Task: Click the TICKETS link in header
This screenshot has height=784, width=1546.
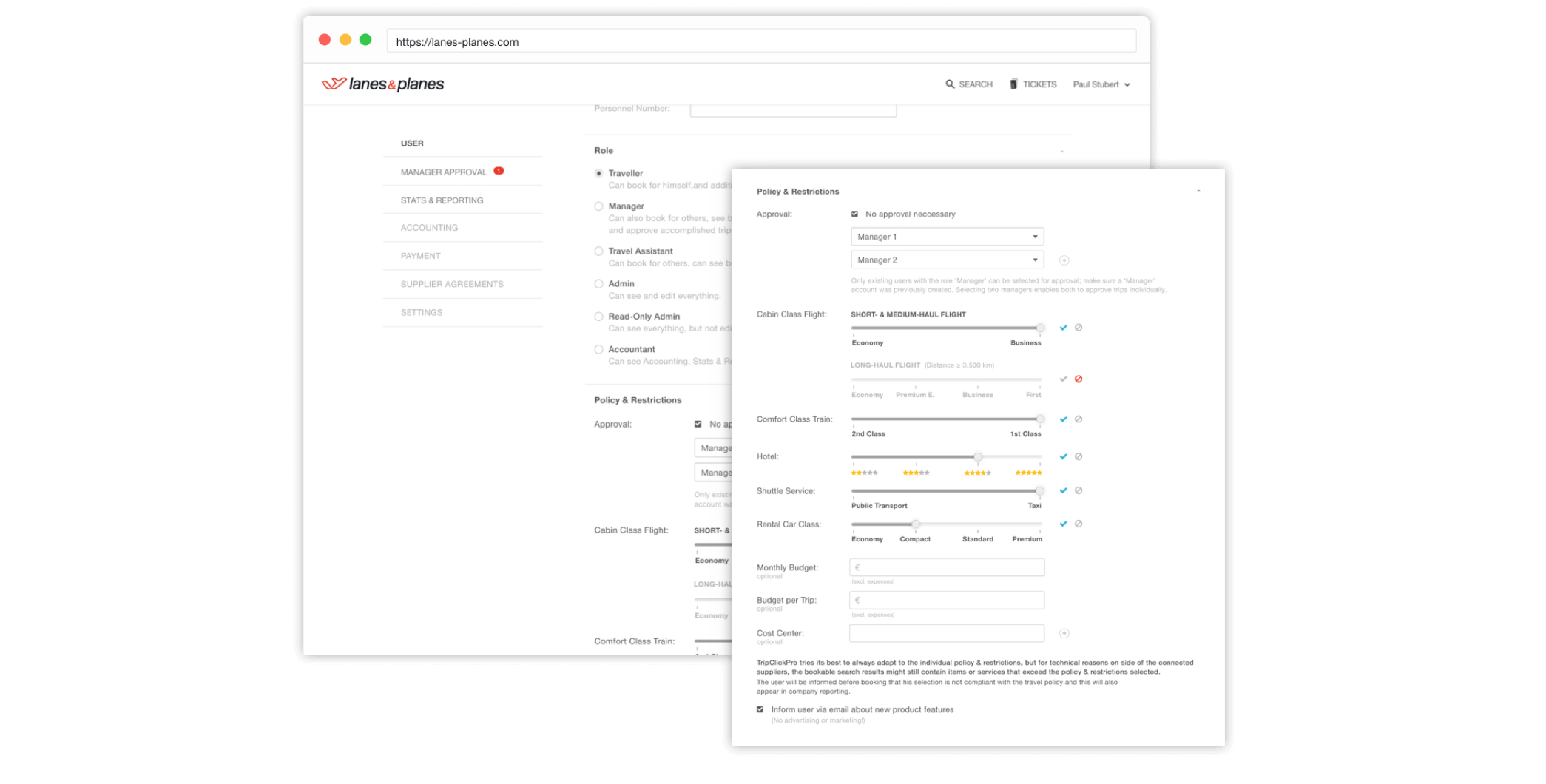Action: tap(1039, 84)
